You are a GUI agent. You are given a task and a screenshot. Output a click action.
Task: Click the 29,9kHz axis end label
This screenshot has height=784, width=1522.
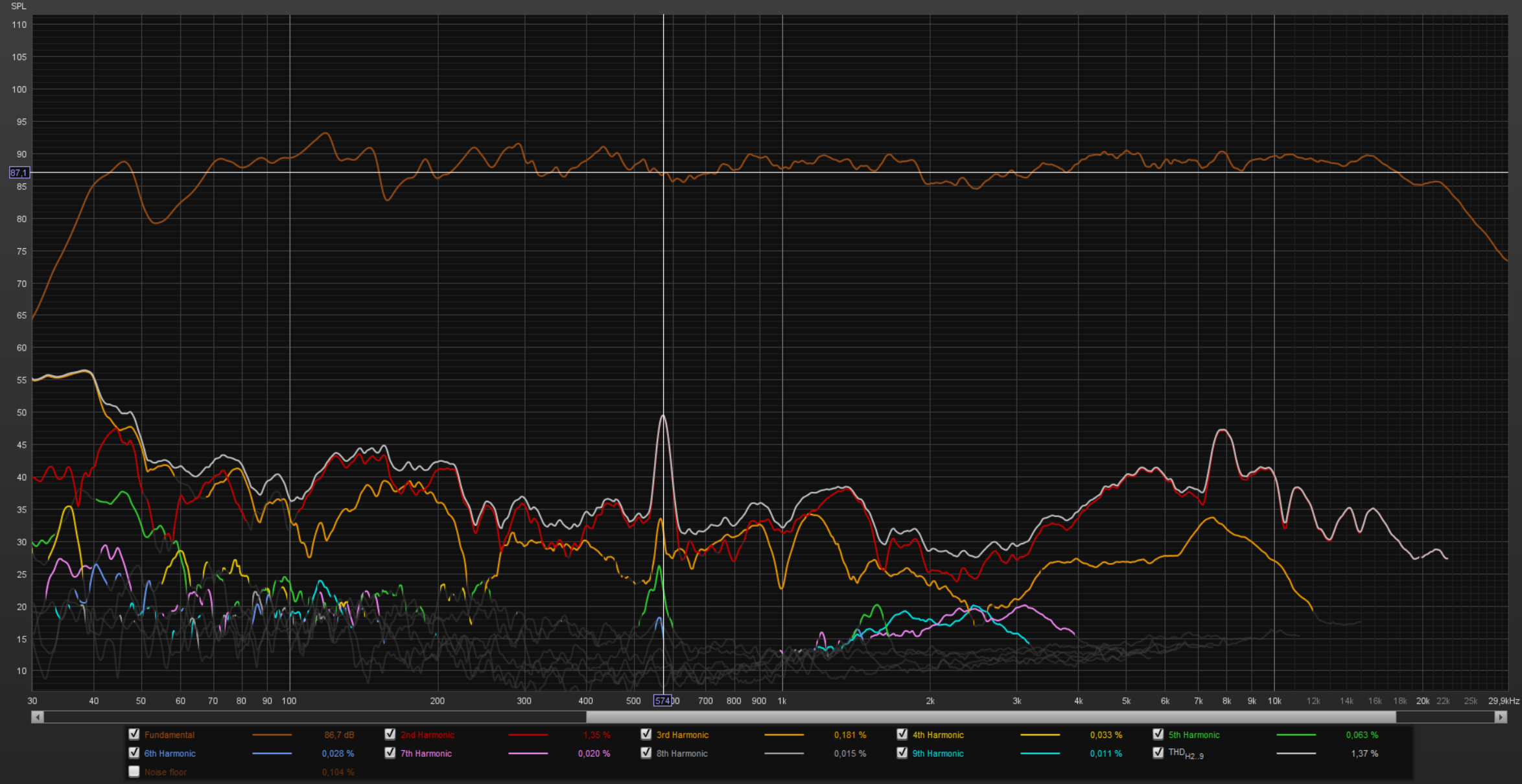[1504, 700]
